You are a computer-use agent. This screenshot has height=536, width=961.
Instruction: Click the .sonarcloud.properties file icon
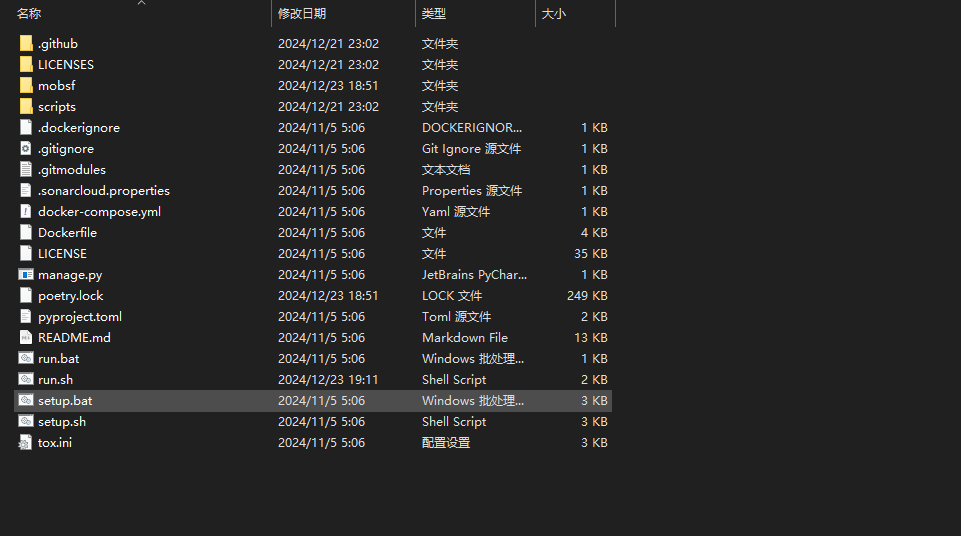(26, 191)
